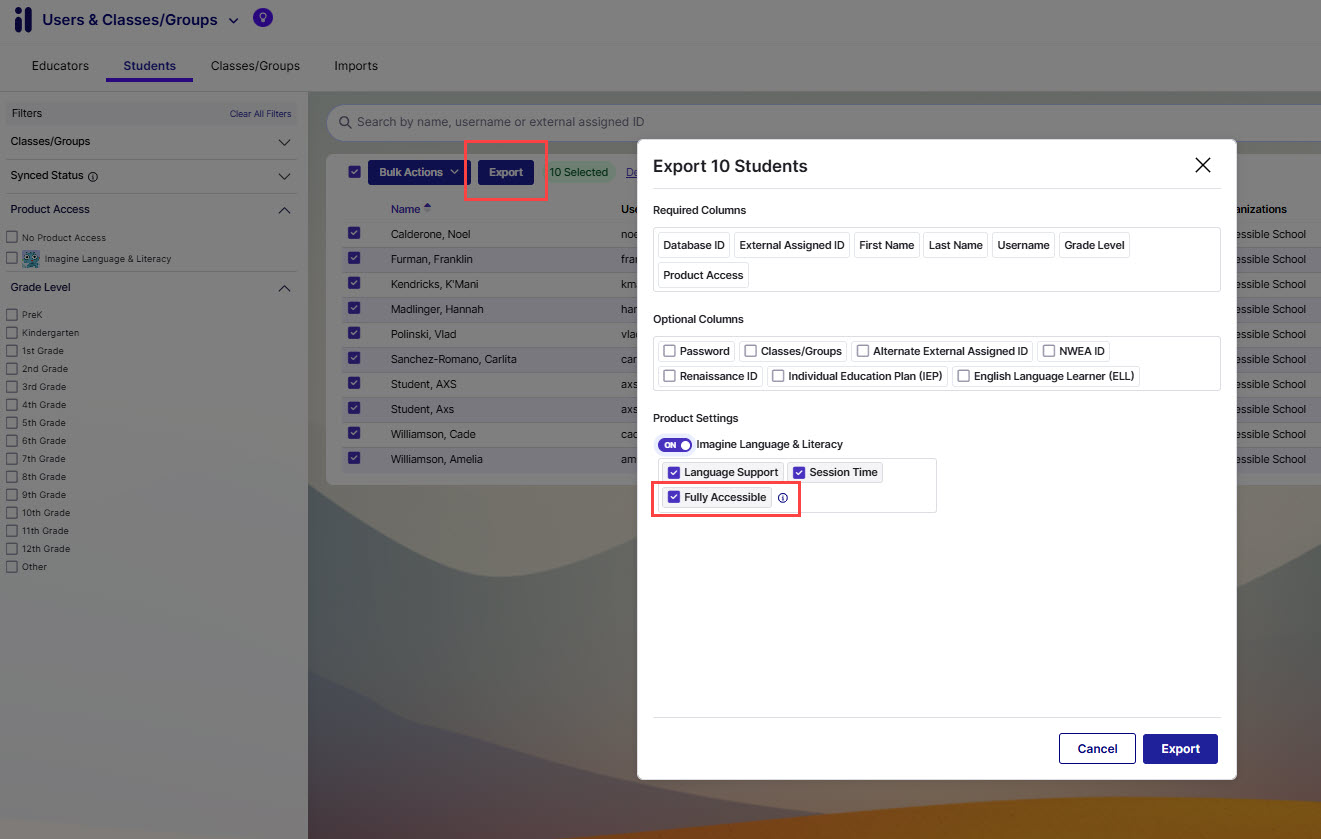Expand the Users & Classes/Groups navigation dropdown
1321x839 pixels.
(x=233, y=19)
